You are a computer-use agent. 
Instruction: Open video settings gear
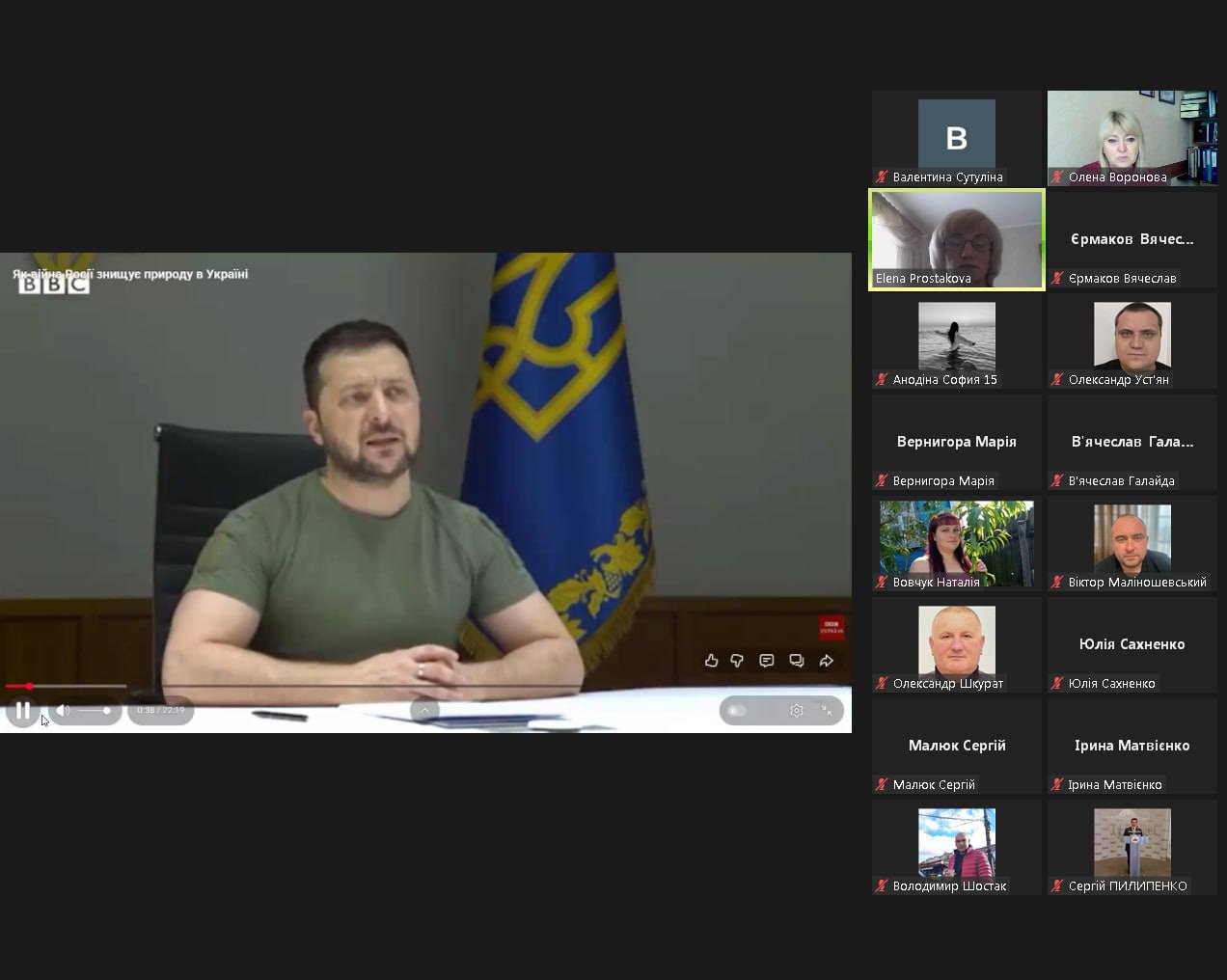(797, 711)
